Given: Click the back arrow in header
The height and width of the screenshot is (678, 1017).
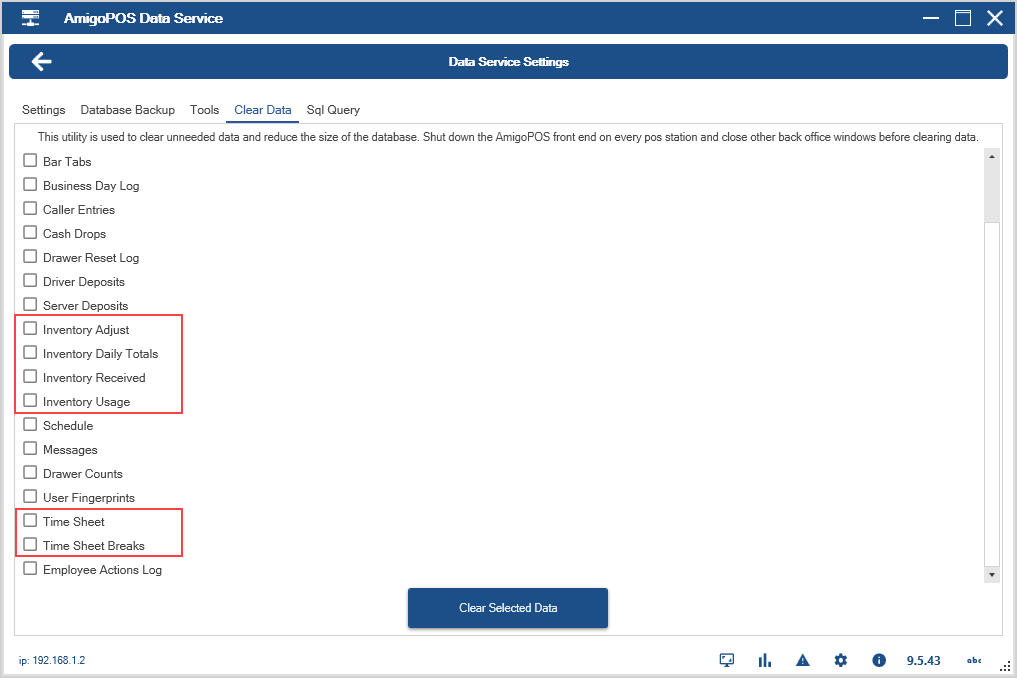Looking at the screenshot, I should (41, 62).
